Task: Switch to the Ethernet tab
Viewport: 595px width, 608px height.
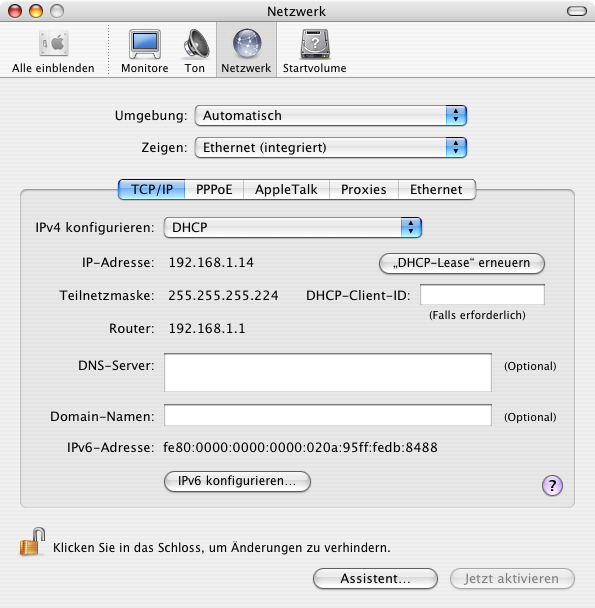Action: click(x=436, y=190)
